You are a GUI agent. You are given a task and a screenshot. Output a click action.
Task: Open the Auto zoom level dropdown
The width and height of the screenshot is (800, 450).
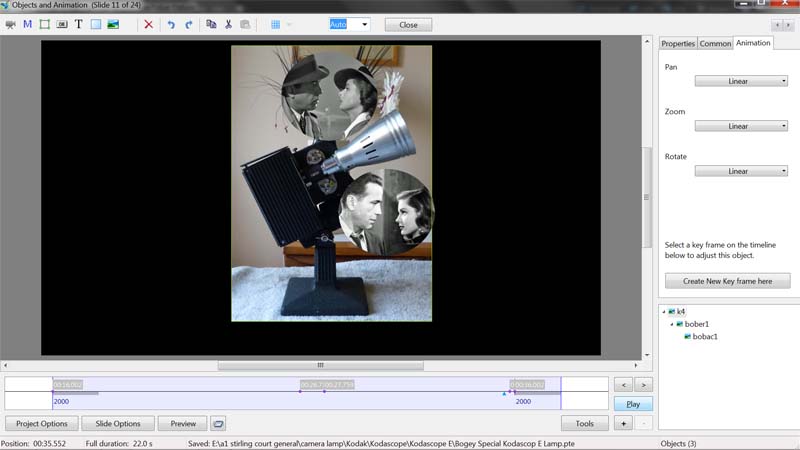tap(364, 24)
